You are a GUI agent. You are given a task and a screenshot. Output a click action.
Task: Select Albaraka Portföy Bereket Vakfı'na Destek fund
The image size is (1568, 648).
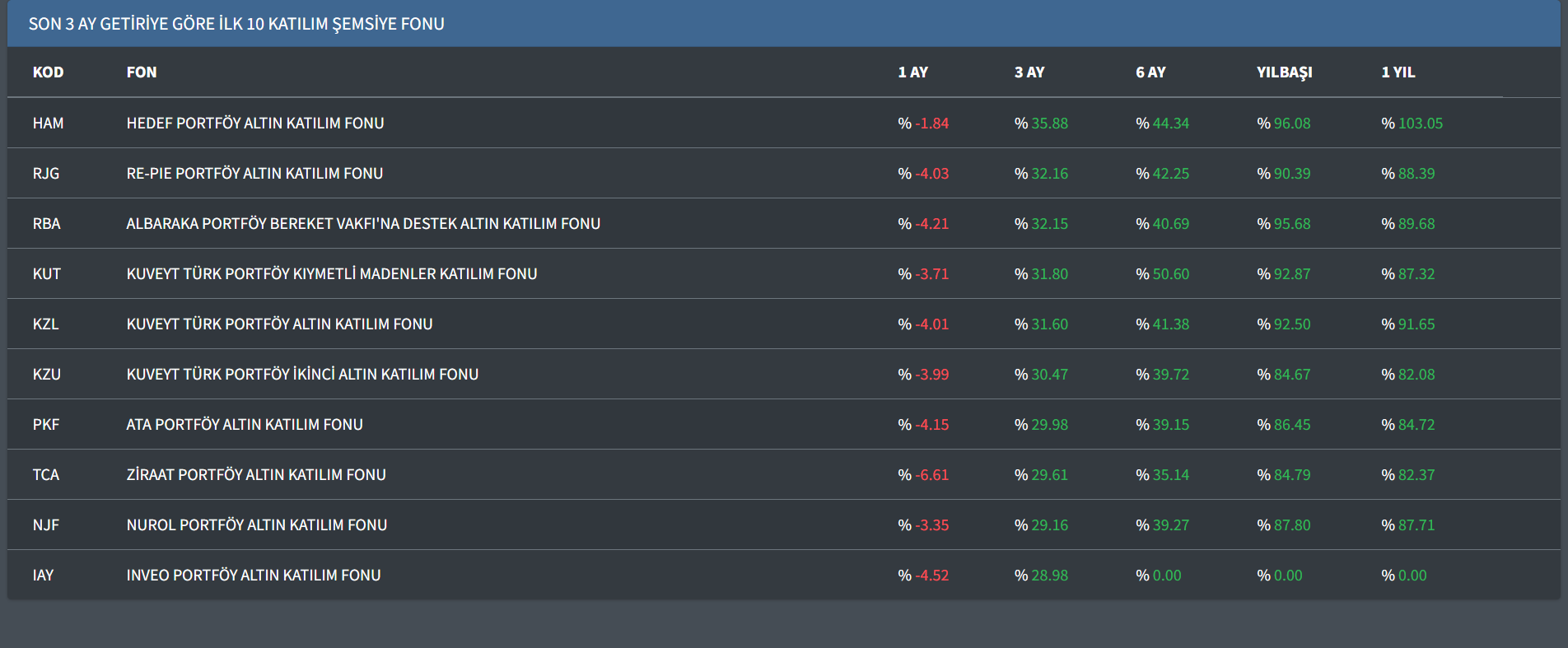(363, 224)
